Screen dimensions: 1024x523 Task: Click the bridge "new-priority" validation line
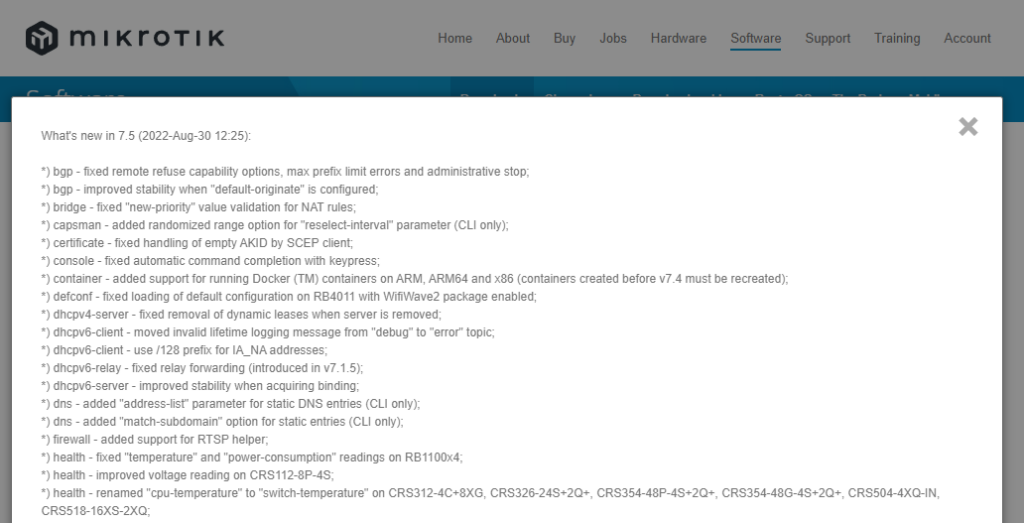click(198, 207)
